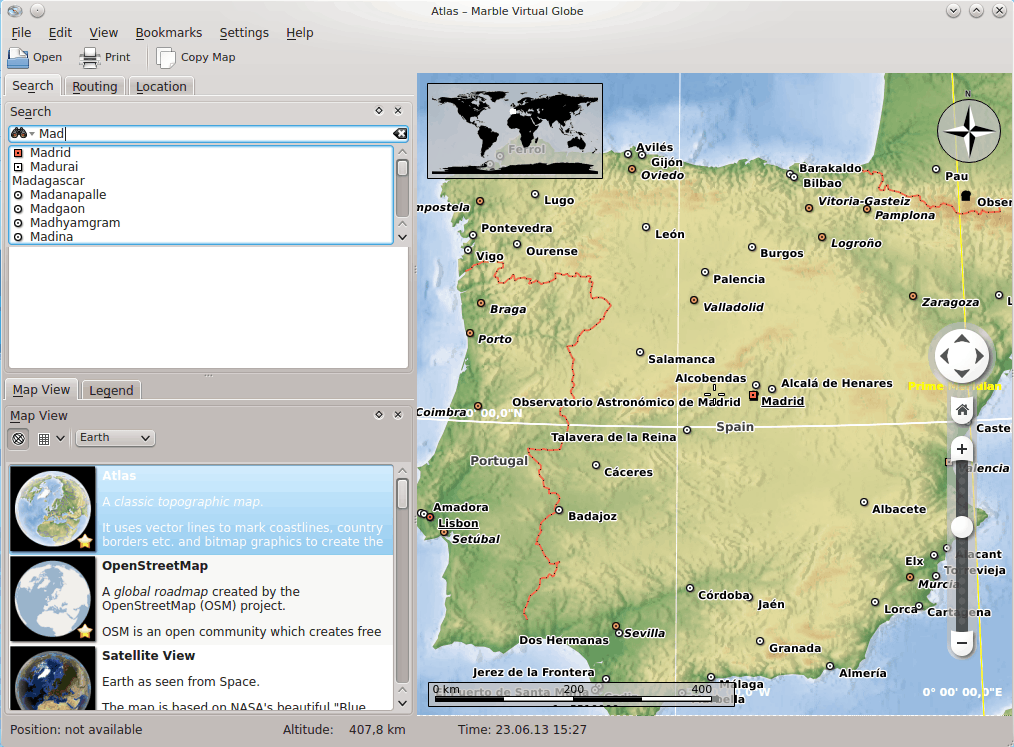Go to home position on the map
This screenshot has height=747, width=1014.
(962, 409)
